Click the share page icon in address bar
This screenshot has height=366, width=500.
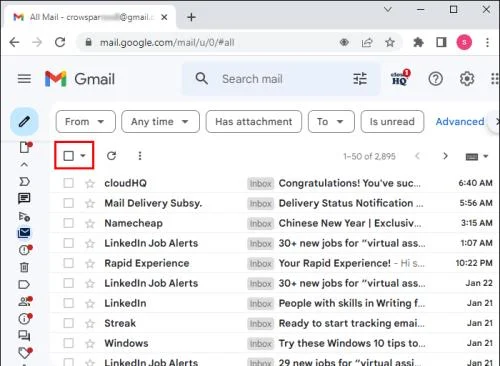(x=367, y=42)
